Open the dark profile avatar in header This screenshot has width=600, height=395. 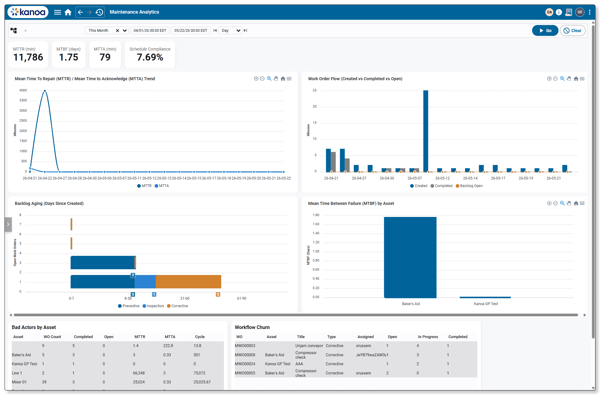coord(580,12)
